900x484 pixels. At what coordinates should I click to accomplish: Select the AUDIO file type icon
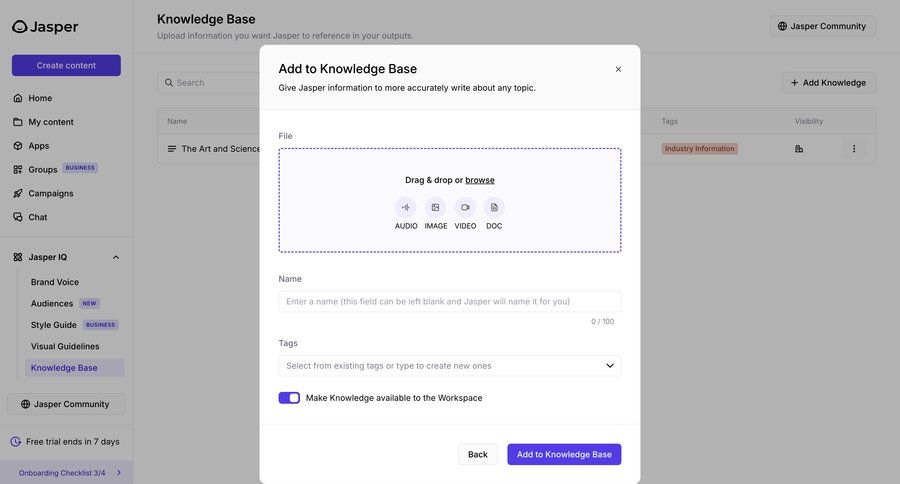tap(406, 207)
